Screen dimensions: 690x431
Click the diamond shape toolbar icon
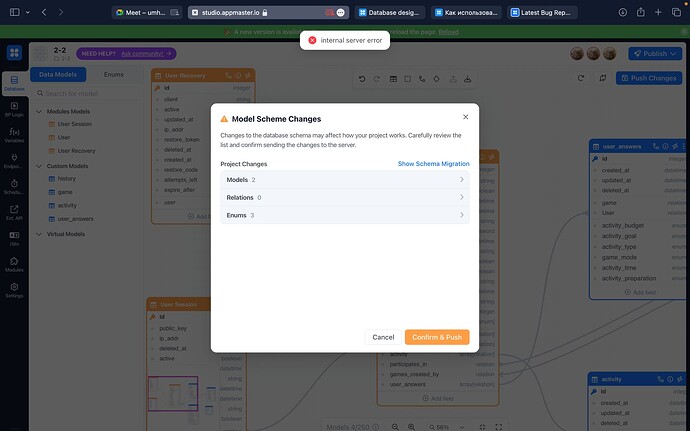pyautogui.click(x=437, y=79)
